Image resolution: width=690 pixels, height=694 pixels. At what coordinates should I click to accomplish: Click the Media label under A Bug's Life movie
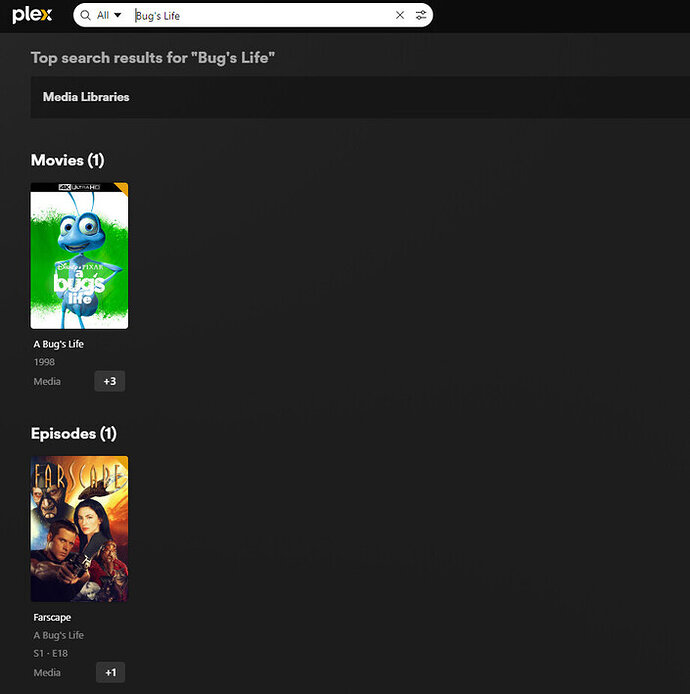pyautogui.click(x=47, y=382)
